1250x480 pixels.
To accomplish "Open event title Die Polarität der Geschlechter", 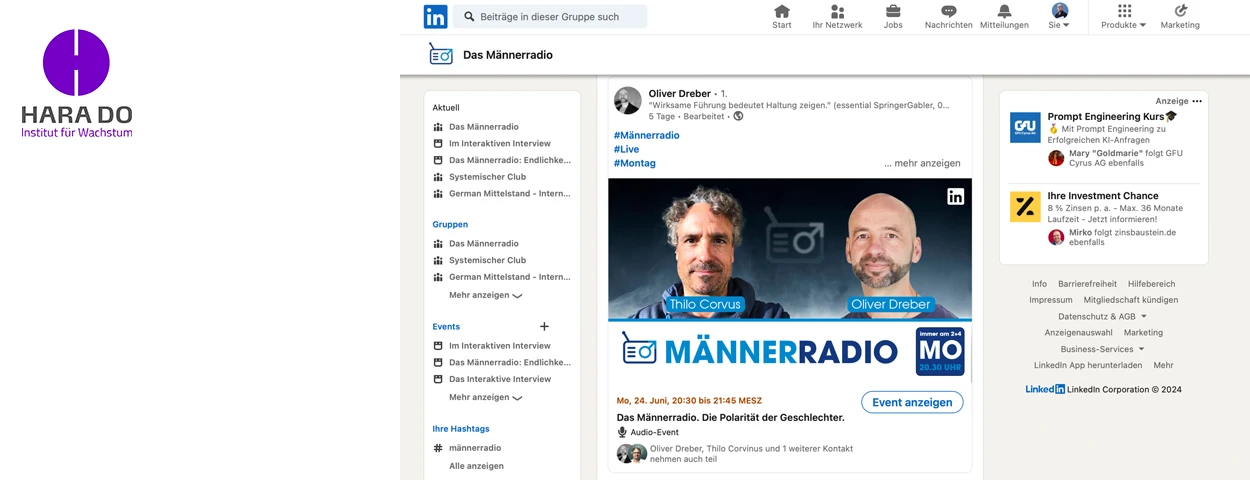I will pos(730,417).
